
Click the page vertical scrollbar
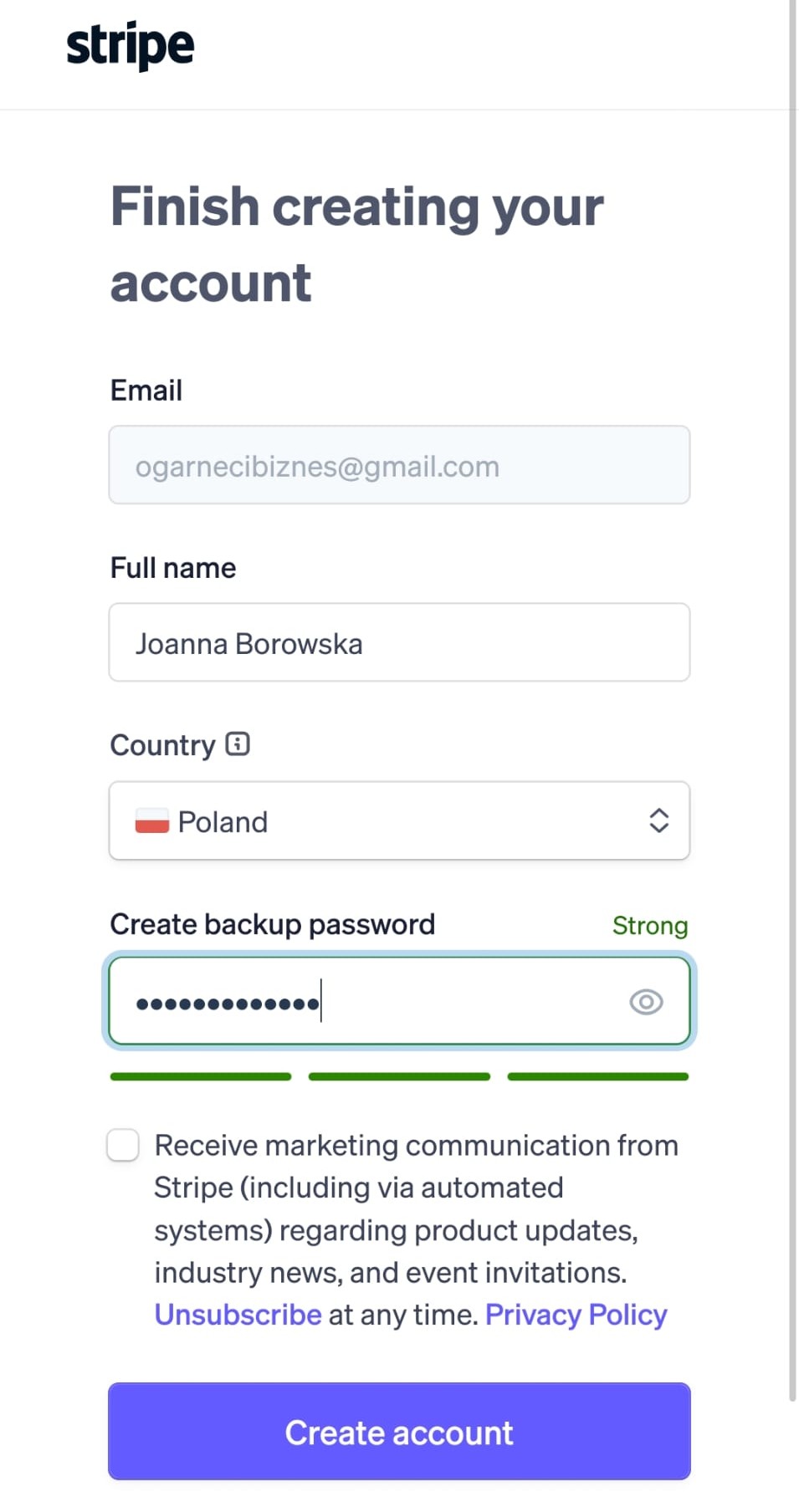point(792,701)
